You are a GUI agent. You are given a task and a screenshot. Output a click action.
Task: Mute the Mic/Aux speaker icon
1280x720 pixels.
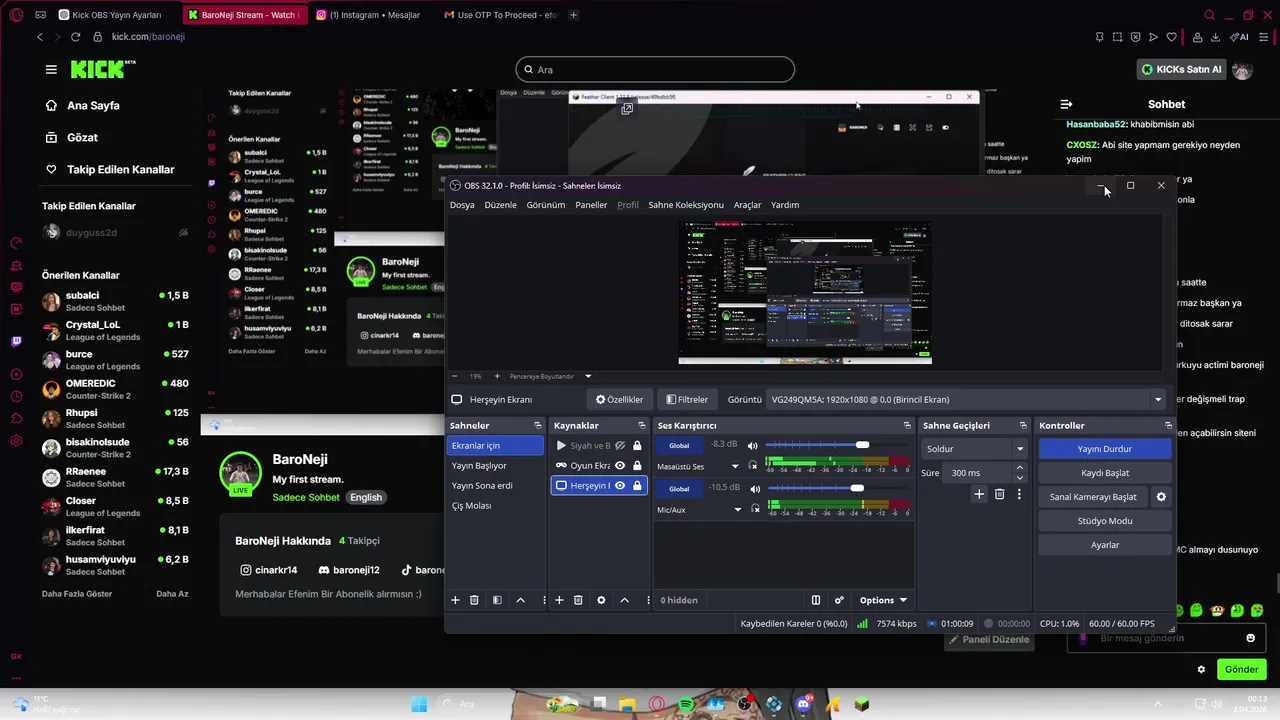coord(753,488)
